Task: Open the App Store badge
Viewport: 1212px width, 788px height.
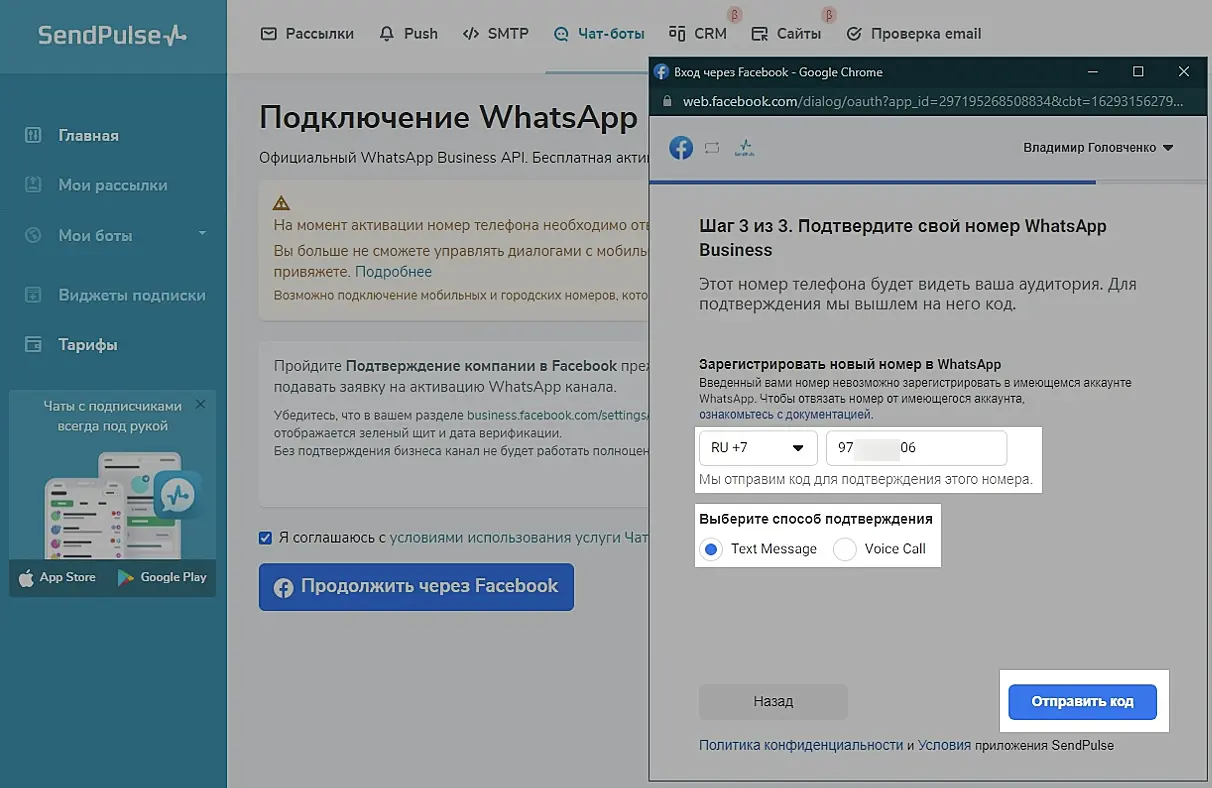Action: tap(57, 577)
